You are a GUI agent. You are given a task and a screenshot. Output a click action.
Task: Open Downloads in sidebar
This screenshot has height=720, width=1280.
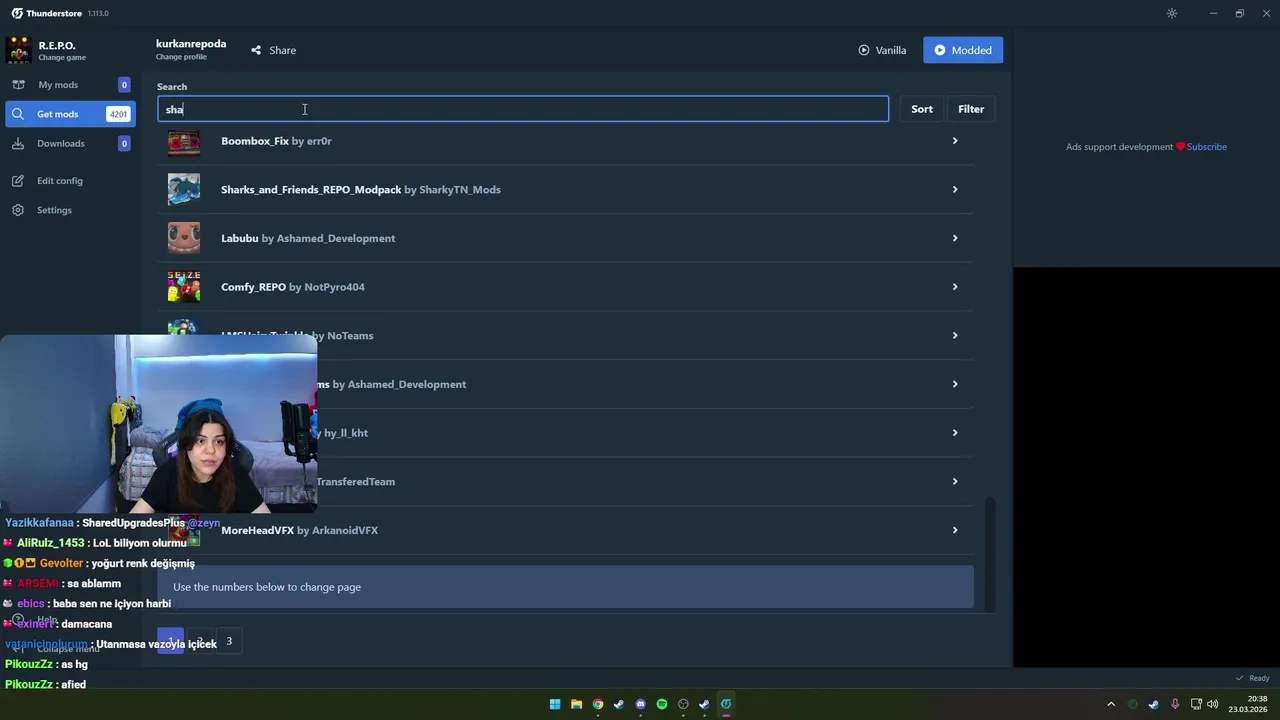[70, 143]
